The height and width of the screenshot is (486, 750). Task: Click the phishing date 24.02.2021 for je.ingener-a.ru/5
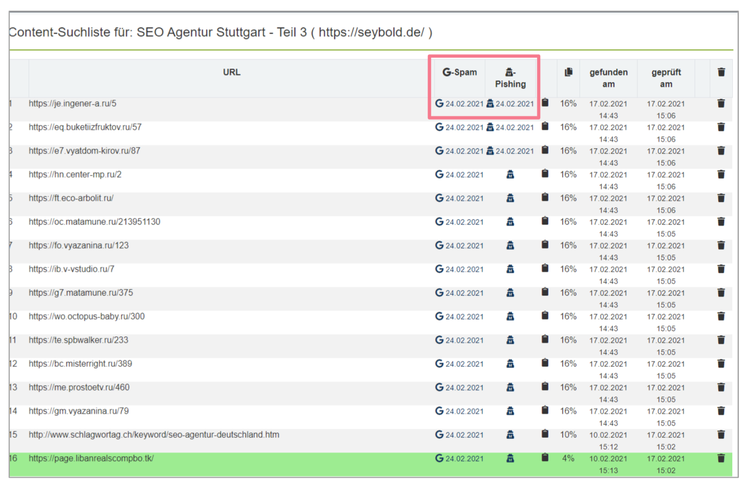515,104
